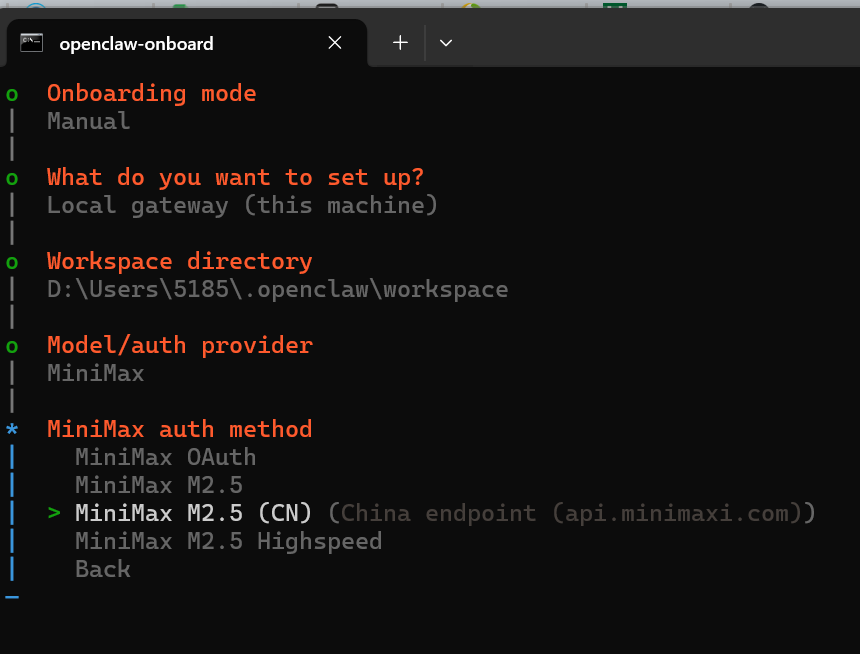Click the terminal icon on openclaw-onboard tab
The width and height of the screenshot is (860, 654).
[x=31, y=43]
